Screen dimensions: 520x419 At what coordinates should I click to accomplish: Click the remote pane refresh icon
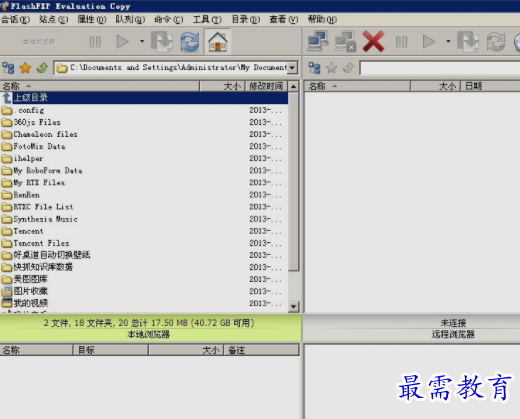click(x=496, y=41)
